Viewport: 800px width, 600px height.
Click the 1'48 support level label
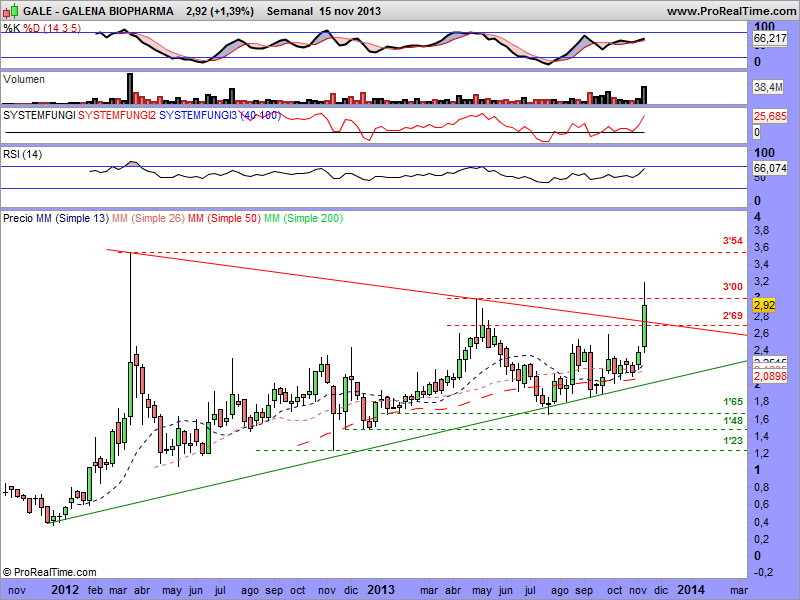[x=733, y=420]
